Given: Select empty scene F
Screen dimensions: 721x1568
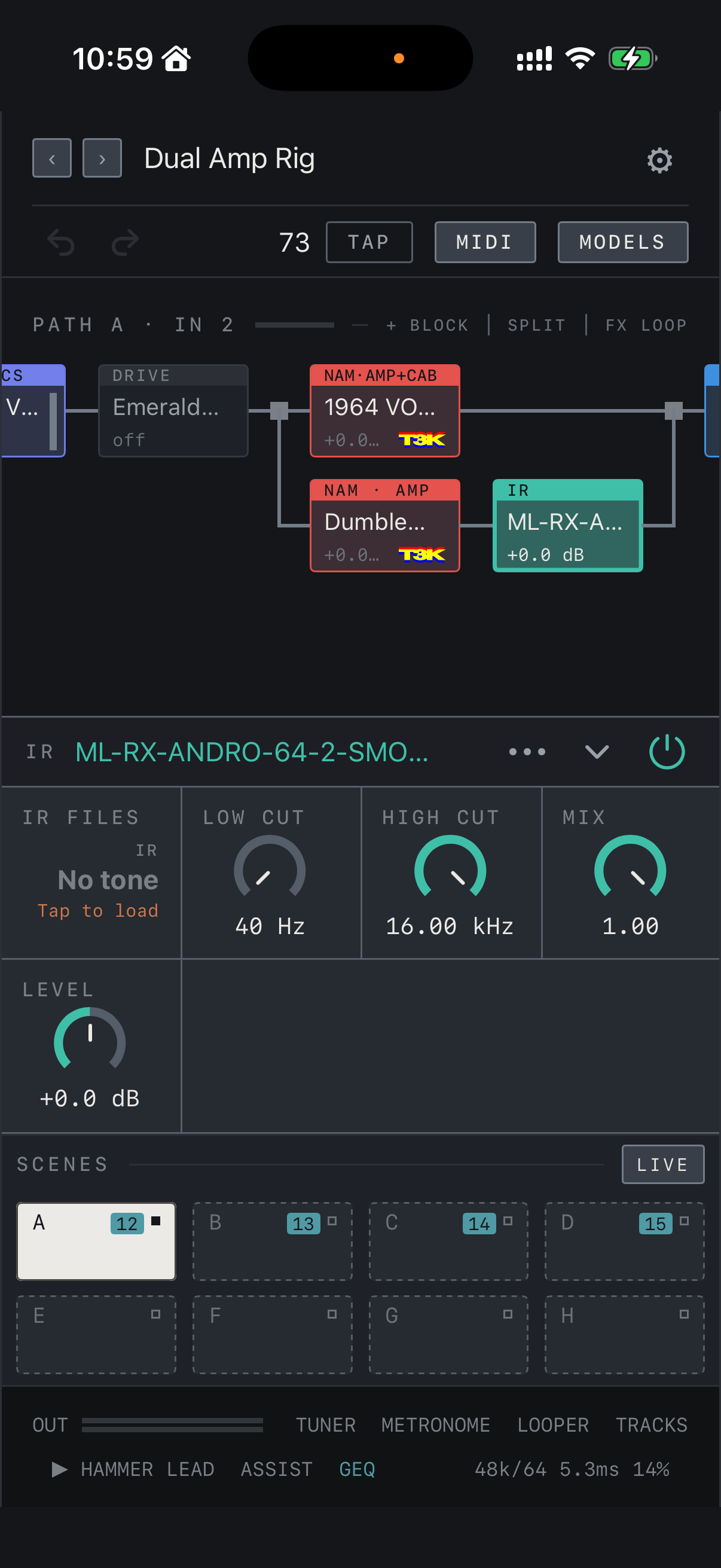Looking at the screenshot, I should [273, 1334].
